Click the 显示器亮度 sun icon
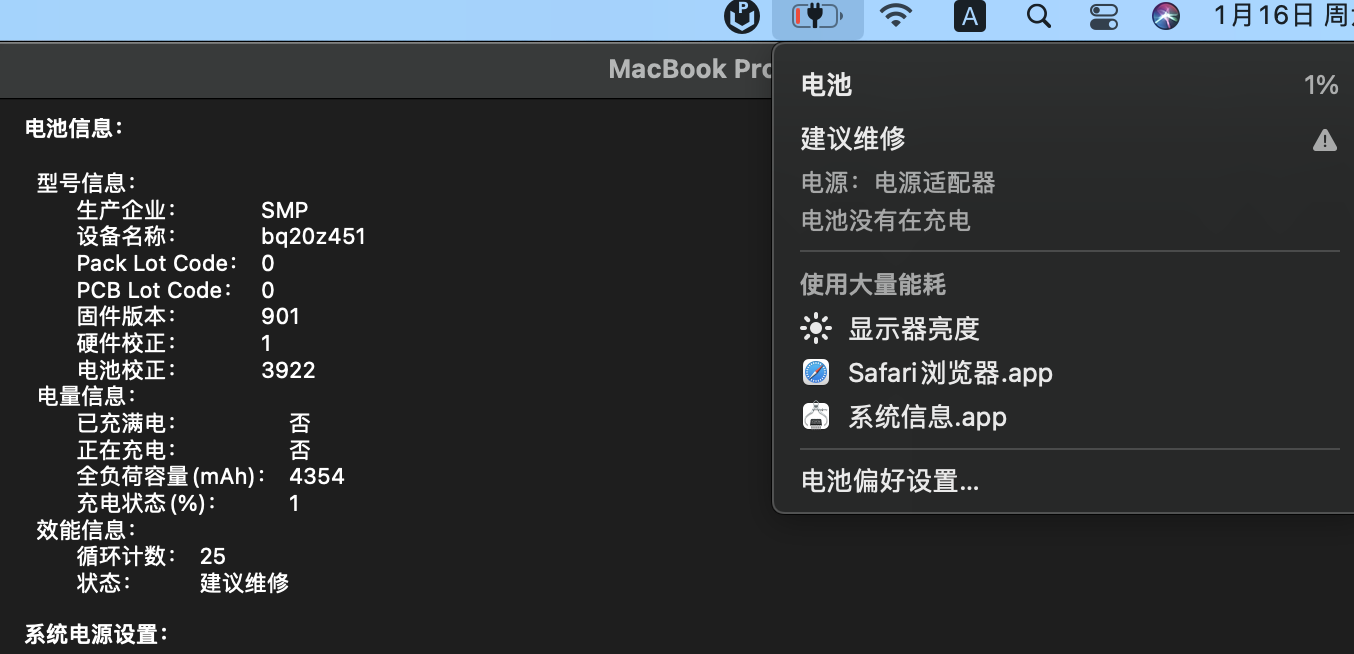This screenshot has height=654, width=1354. 816,328
